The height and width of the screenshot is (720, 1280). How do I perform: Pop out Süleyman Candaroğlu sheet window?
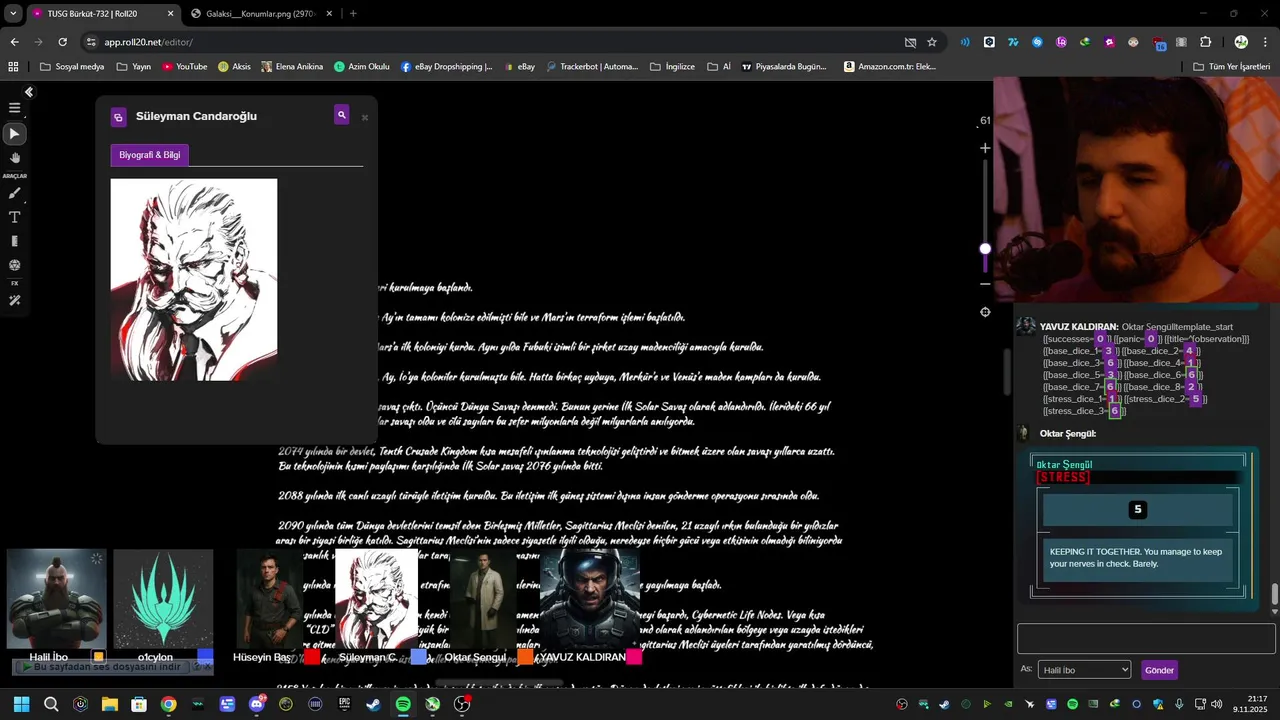pos(118,117)
